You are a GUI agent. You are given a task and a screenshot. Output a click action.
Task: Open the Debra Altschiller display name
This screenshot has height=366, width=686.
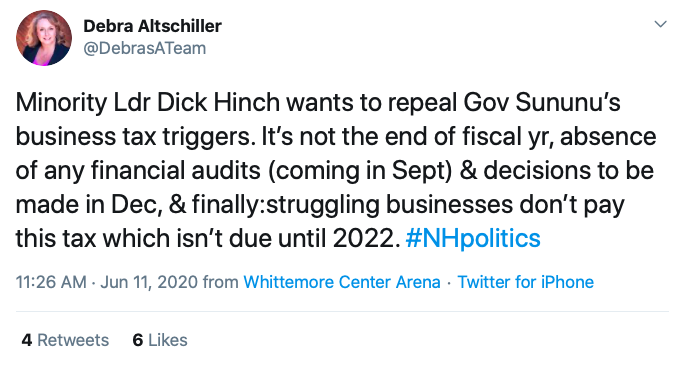[152, 26]
